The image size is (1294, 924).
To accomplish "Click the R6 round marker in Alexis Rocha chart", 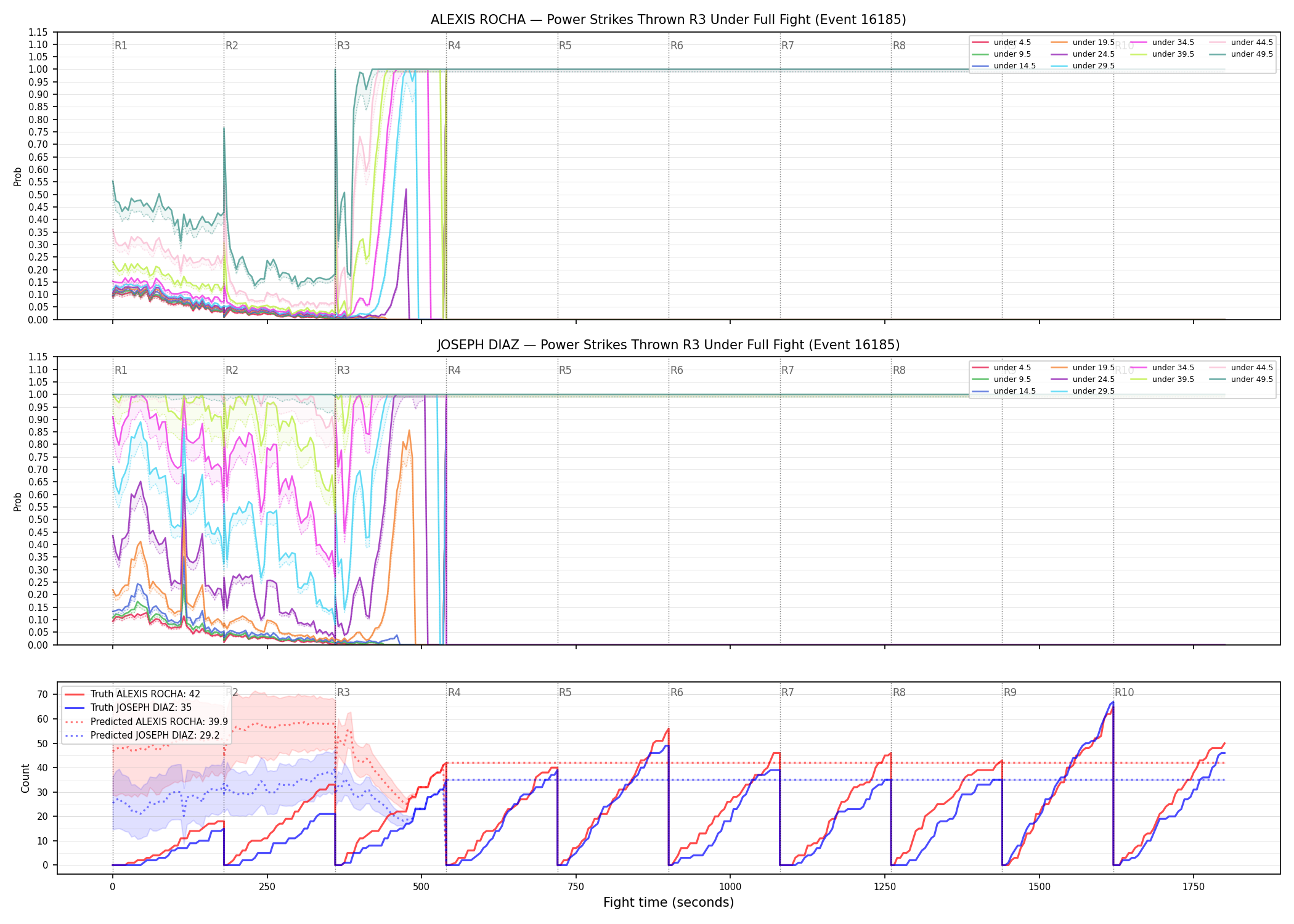I will (x=677, y=46).
